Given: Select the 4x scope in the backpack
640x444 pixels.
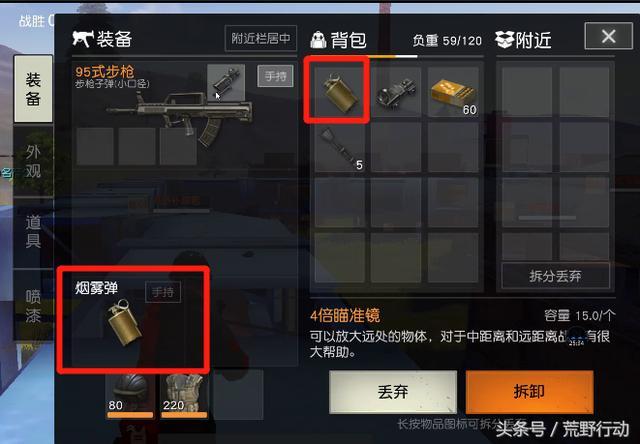Looking at the screenshot, I should [396, 92].
